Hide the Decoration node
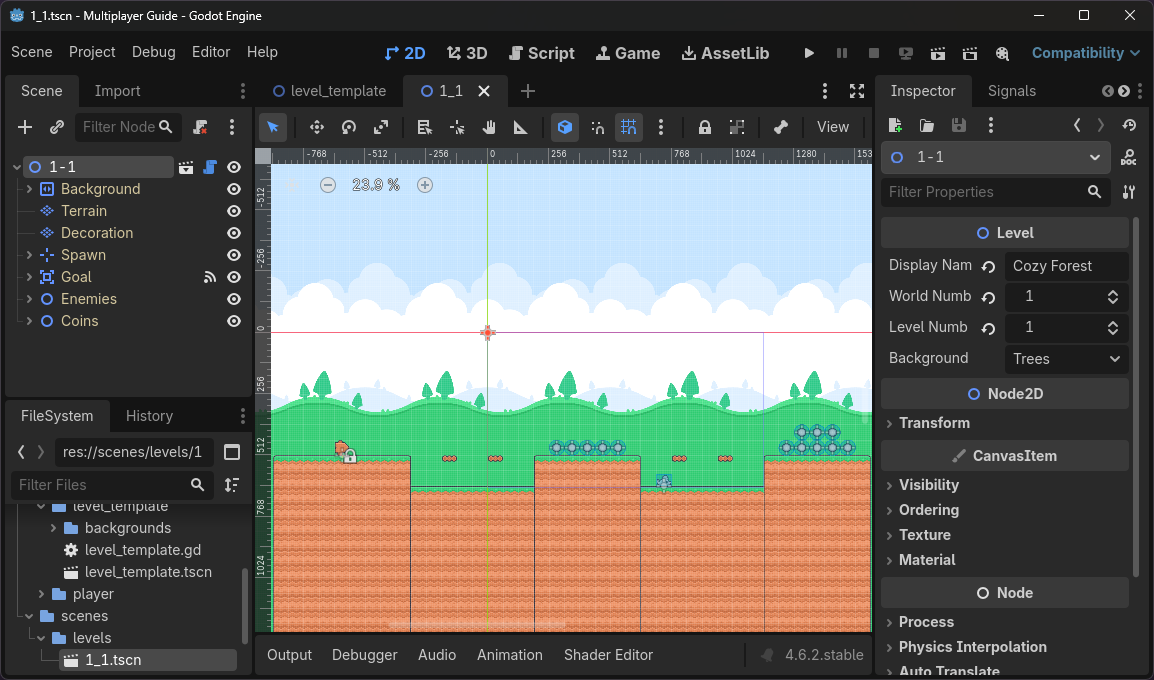Image resolution: width=1154 pixels, height=680 pixels. coord(234,233)
